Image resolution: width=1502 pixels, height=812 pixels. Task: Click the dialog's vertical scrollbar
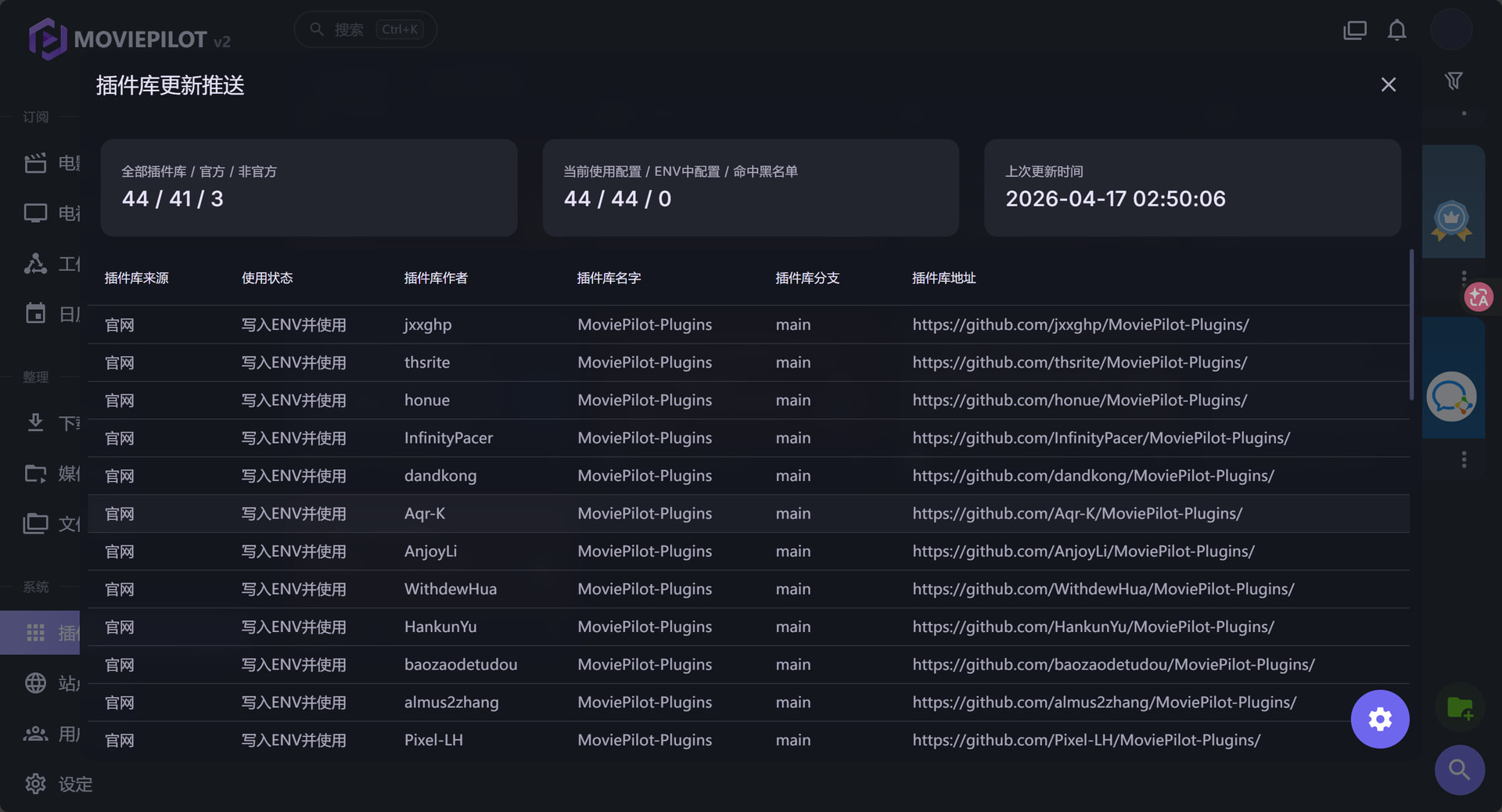(x=1411, y=325)
